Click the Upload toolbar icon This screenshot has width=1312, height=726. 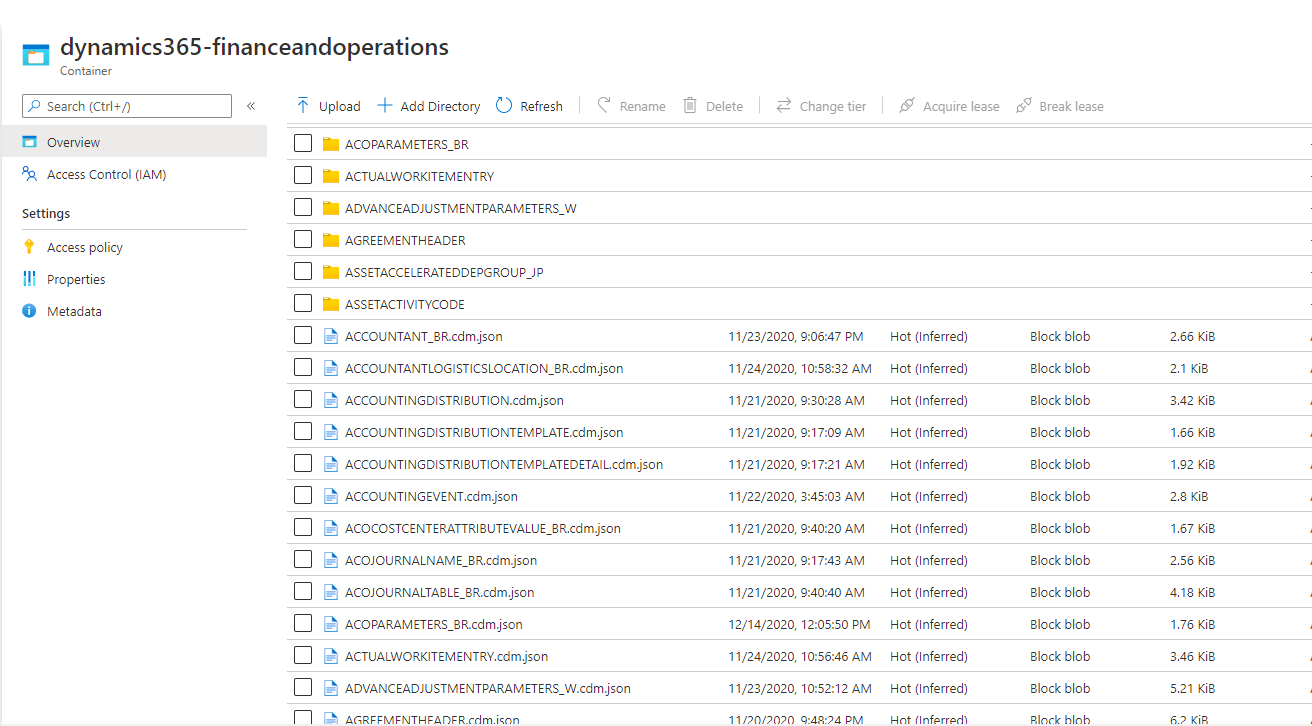pos(301,105)
